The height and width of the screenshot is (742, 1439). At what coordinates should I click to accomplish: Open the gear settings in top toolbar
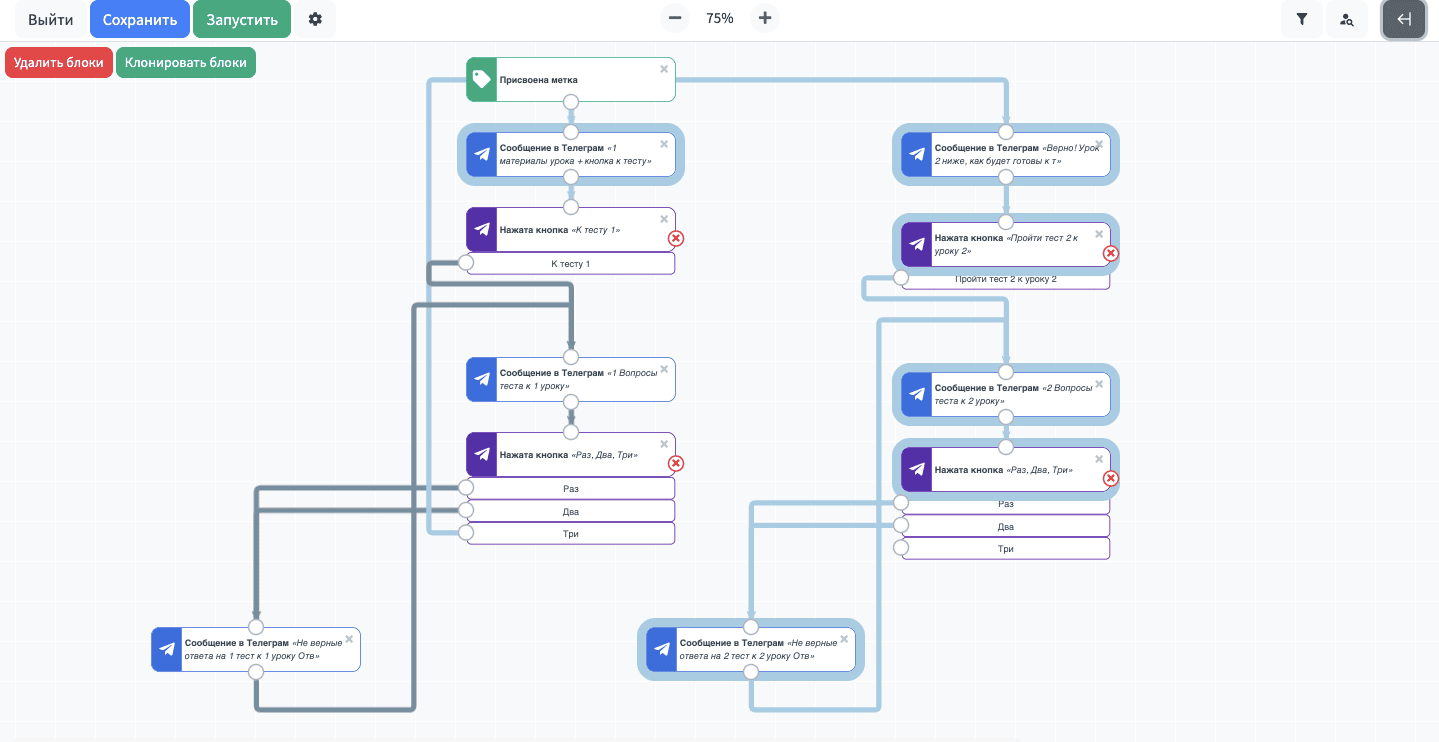(x=315, y=19)
